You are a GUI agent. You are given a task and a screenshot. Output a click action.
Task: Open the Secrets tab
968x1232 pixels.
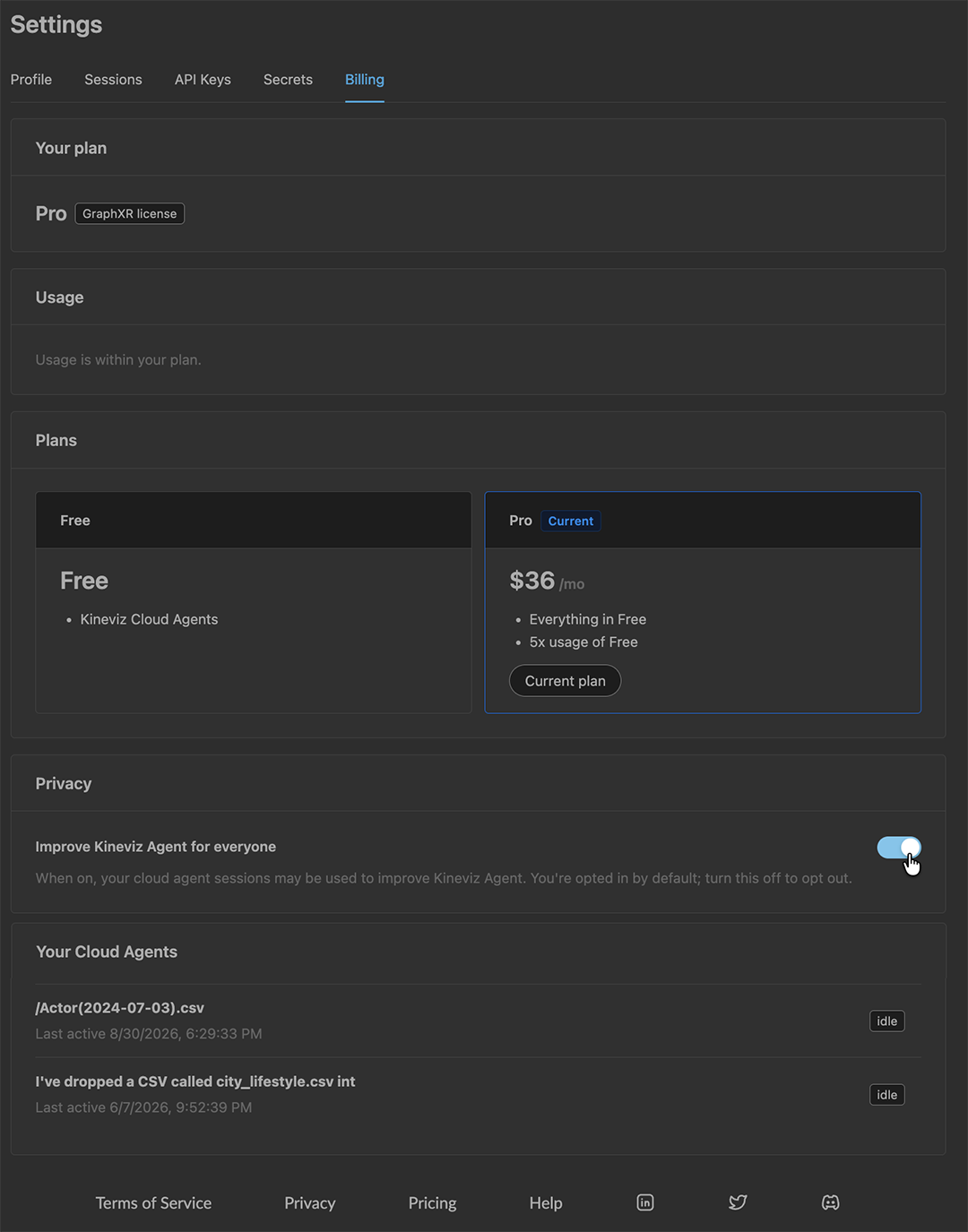(288, 80)
